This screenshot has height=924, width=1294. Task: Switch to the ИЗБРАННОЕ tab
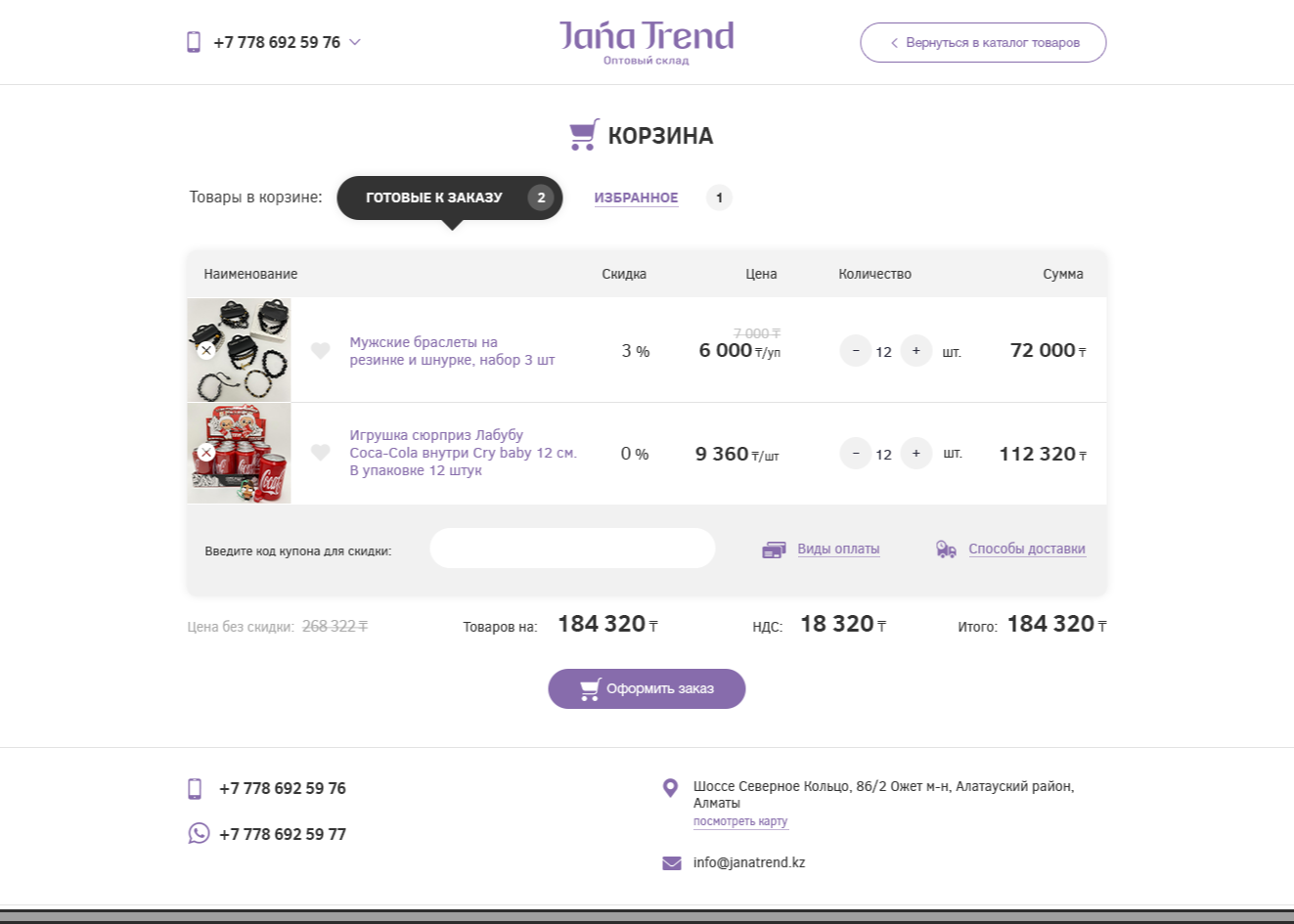pyautogui.click(x=636, y=198)
